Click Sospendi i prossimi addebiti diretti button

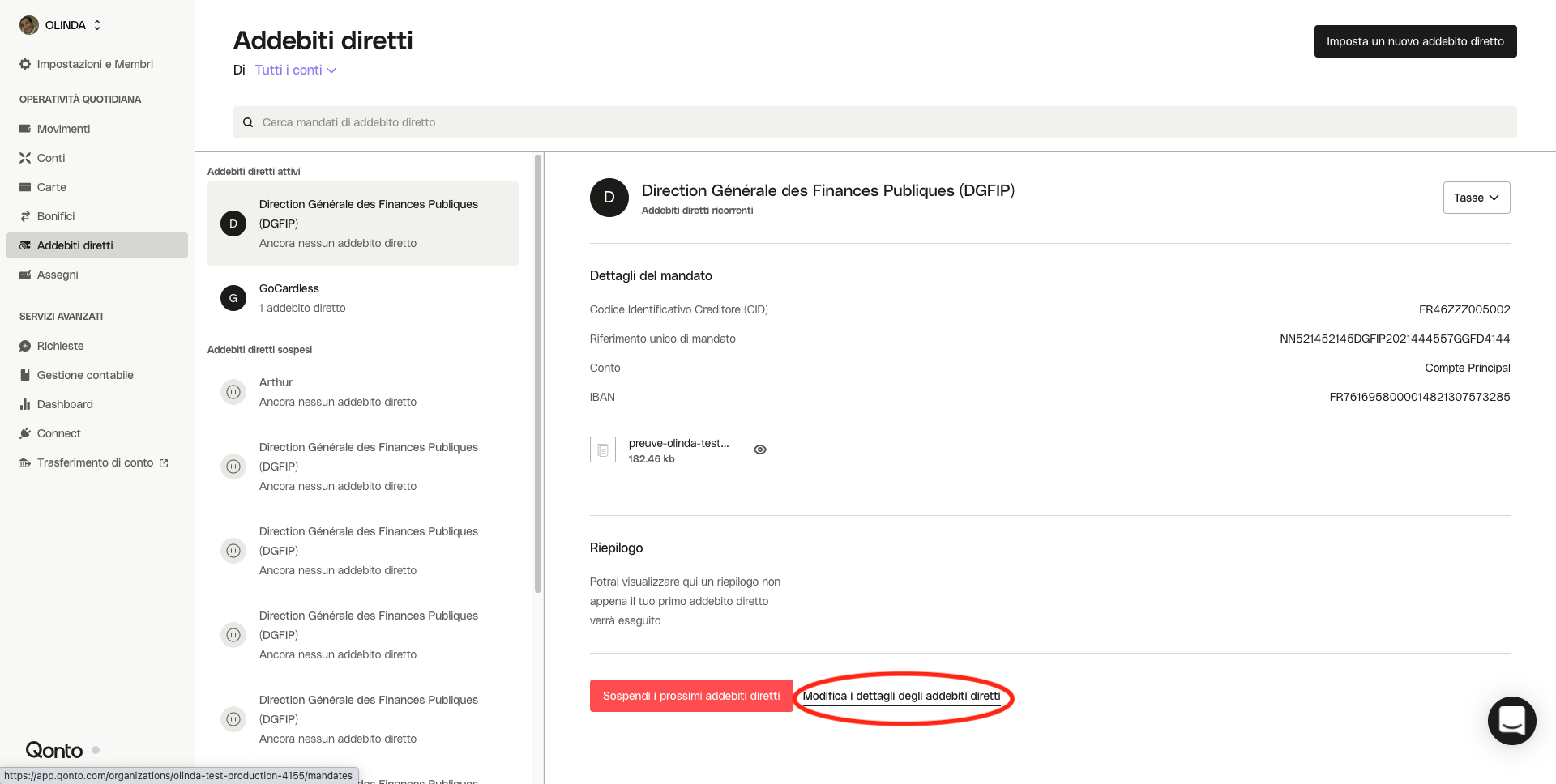tap(691, 696)
